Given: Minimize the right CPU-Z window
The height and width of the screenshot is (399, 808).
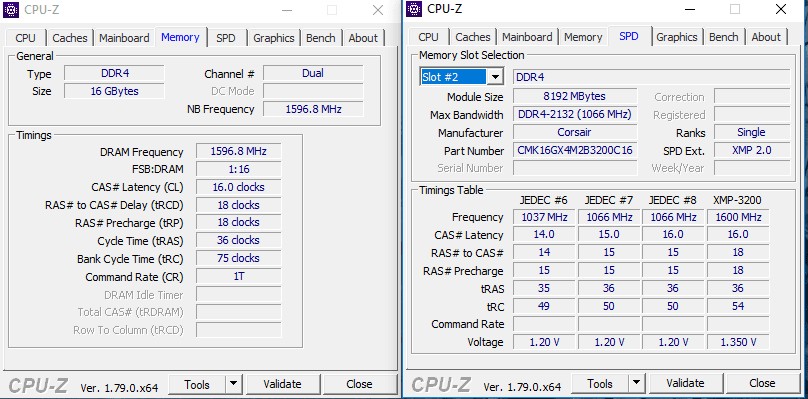Looking at the screenshot, I should 691,9.
